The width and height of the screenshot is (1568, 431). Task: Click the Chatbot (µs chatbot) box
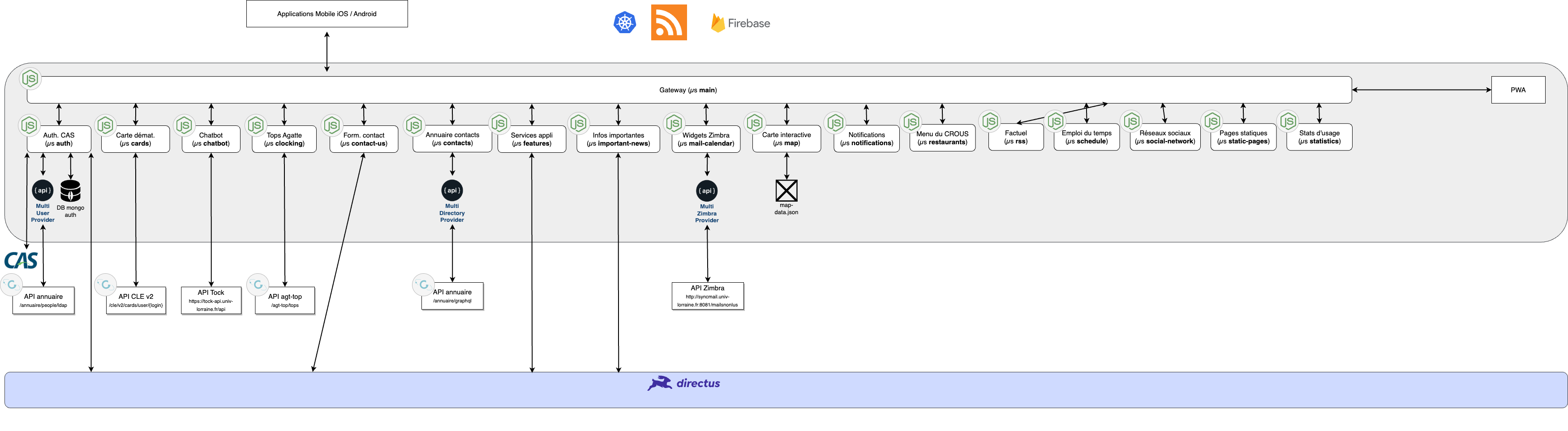click(211, 139)
